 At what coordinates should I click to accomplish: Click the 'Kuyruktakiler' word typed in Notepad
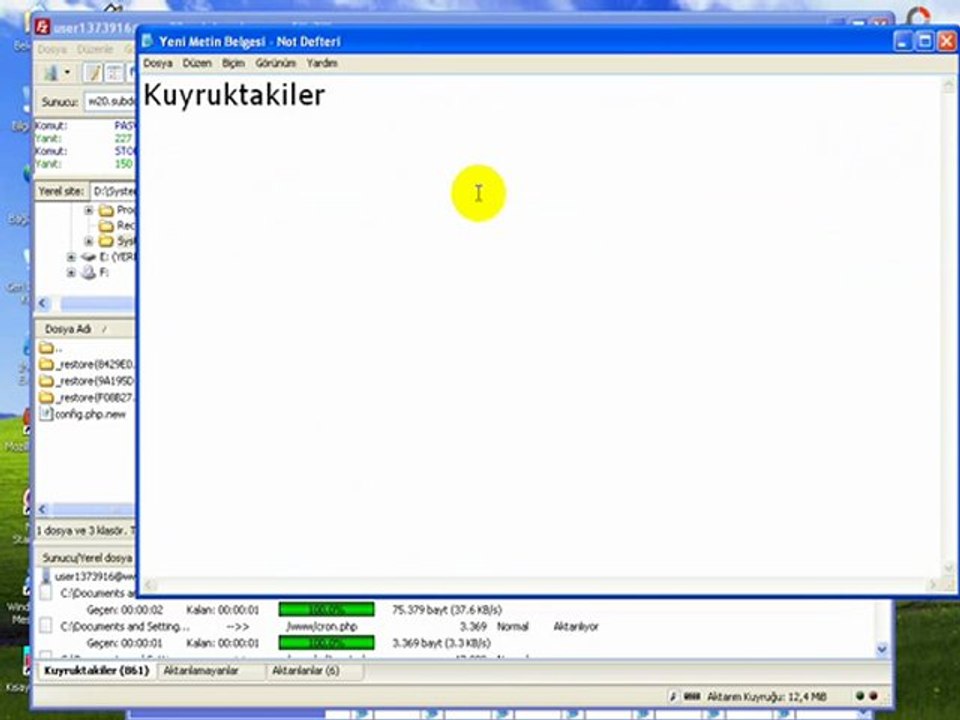click(234, 95)
